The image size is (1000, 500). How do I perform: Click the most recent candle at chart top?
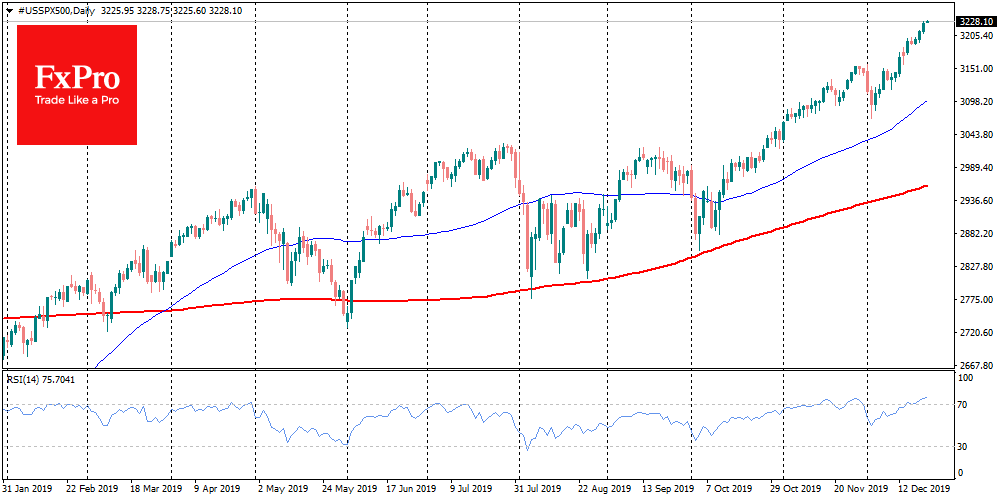click(926, 22)
